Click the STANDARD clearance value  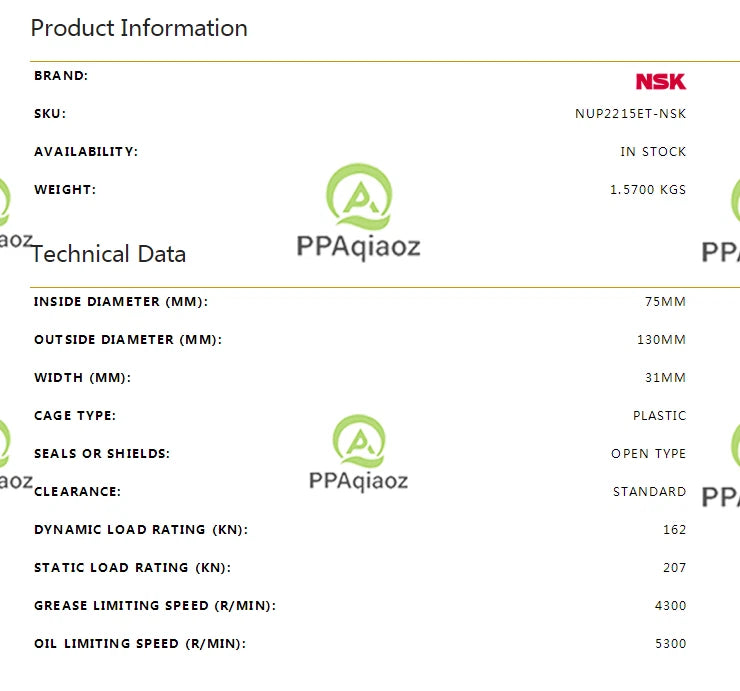(649, 492)
